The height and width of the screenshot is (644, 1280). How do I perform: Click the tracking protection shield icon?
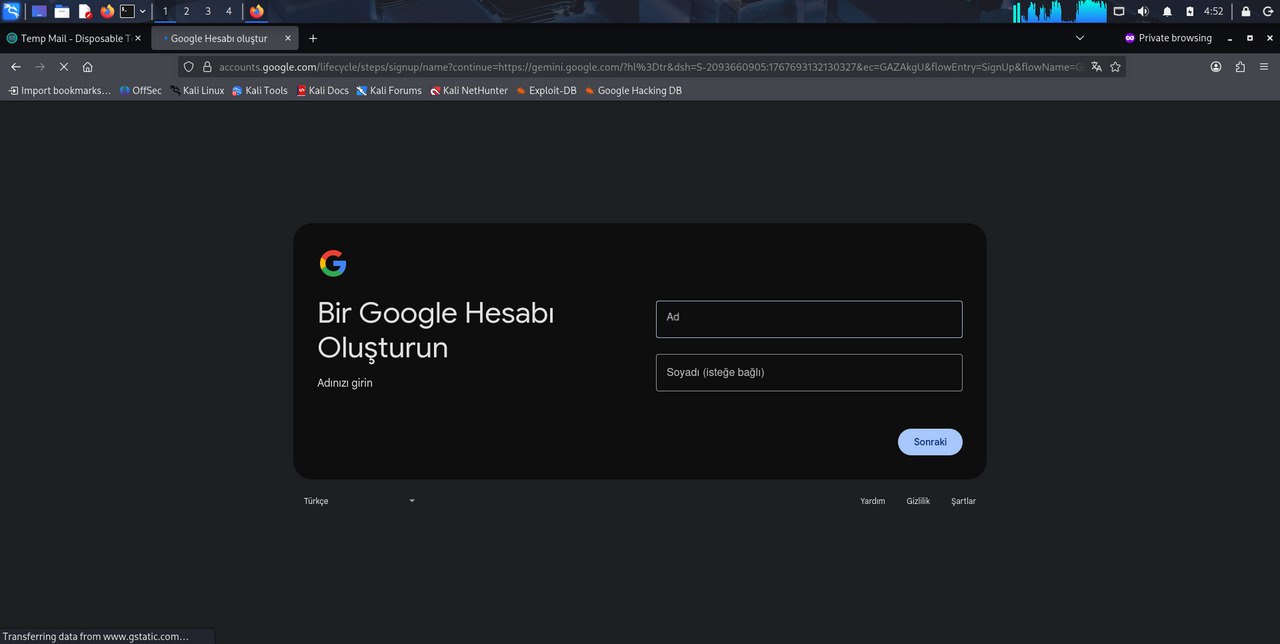[188, 67]
